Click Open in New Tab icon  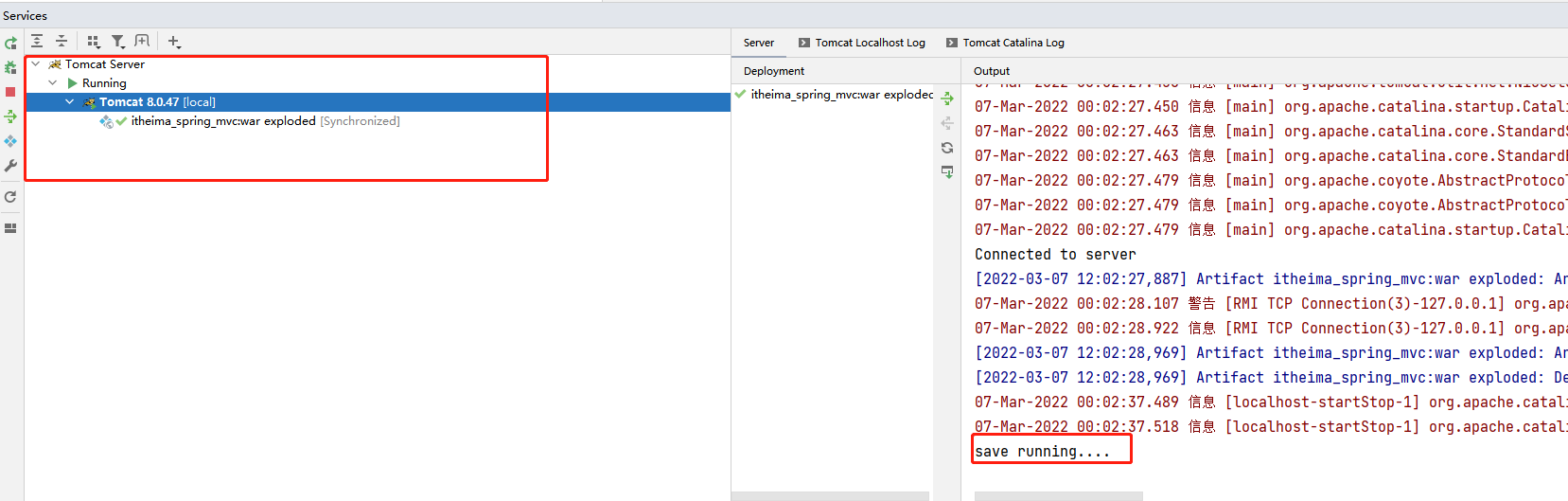pos(142,41)
